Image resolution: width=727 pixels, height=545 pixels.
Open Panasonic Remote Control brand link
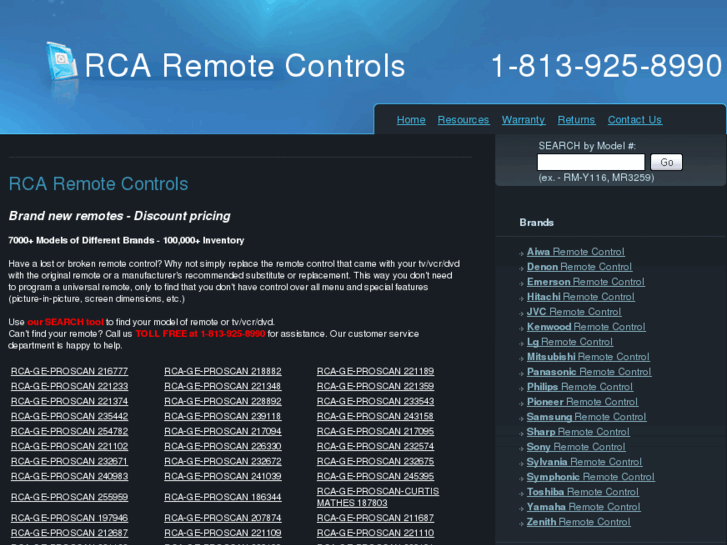589,372
